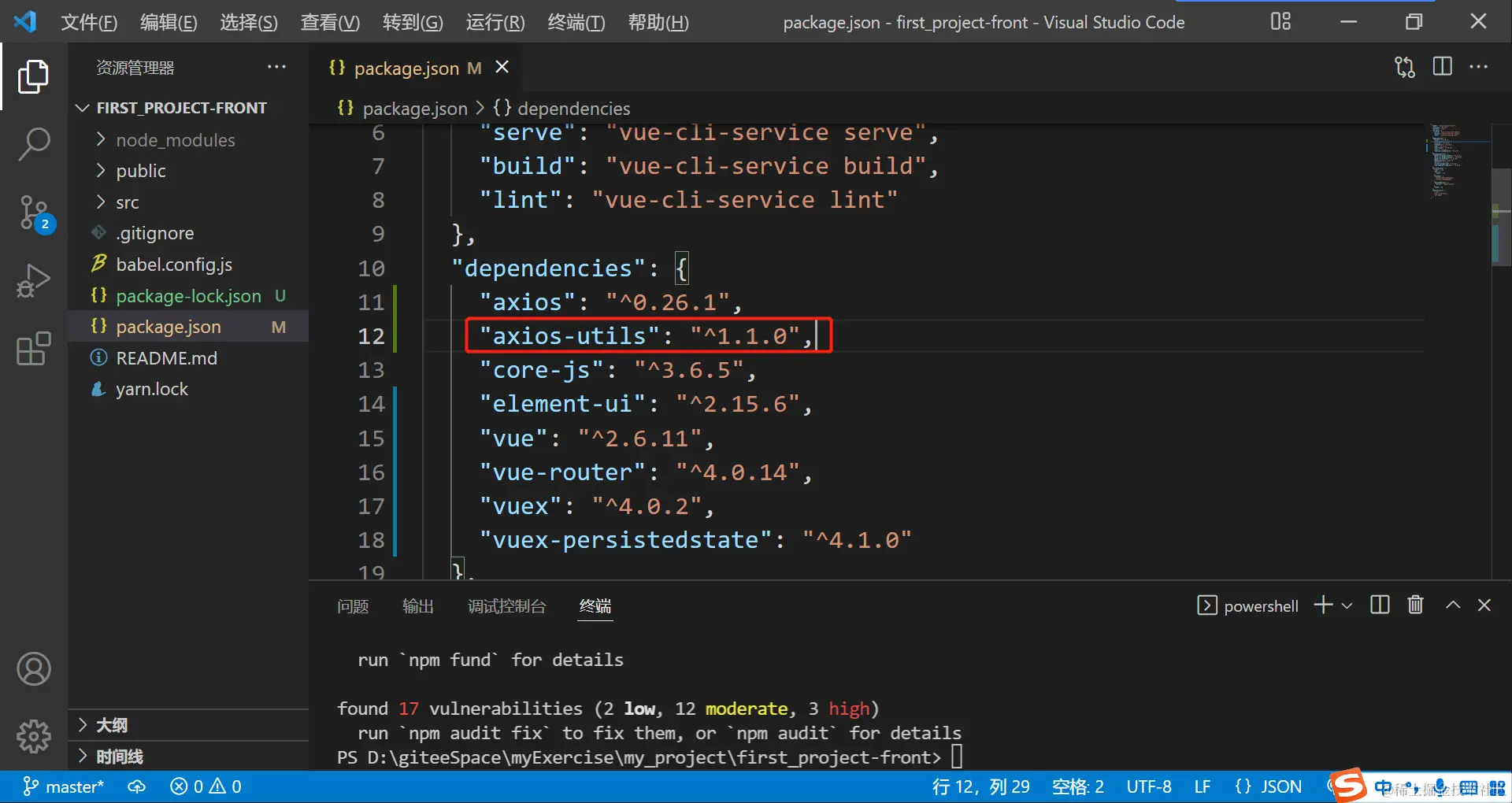Open Run and Debug view
The image size is (1512, 803).
(33, 280)
